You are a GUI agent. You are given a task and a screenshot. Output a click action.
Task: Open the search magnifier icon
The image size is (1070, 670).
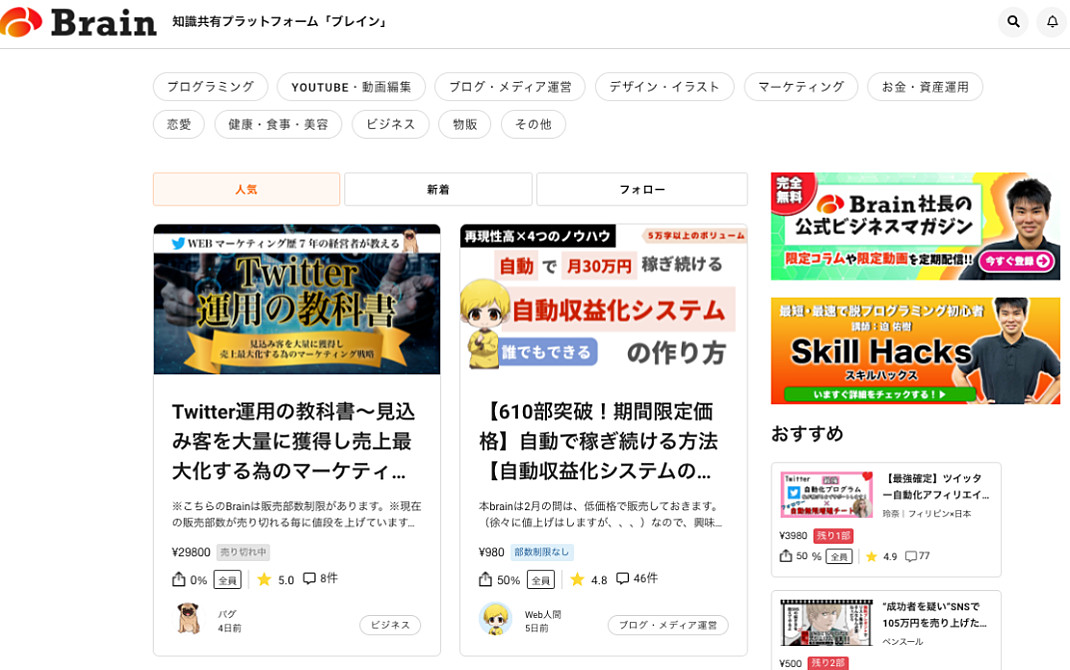[x=1013, y=22]
